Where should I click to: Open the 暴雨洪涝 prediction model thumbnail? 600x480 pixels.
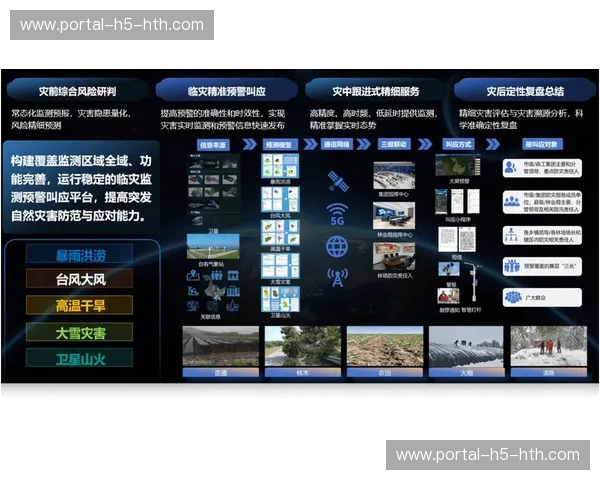[280, 166]
